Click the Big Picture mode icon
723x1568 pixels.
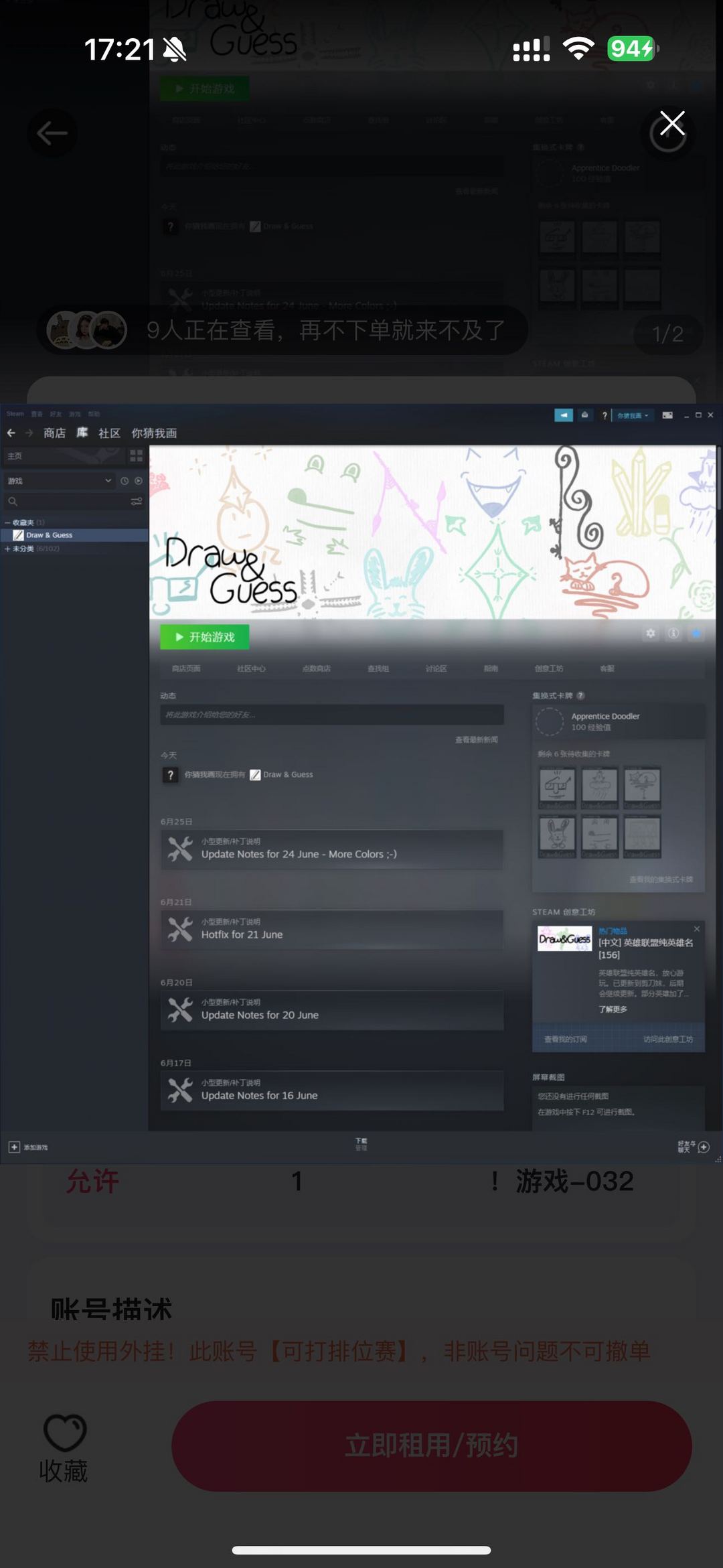(667, 415)
